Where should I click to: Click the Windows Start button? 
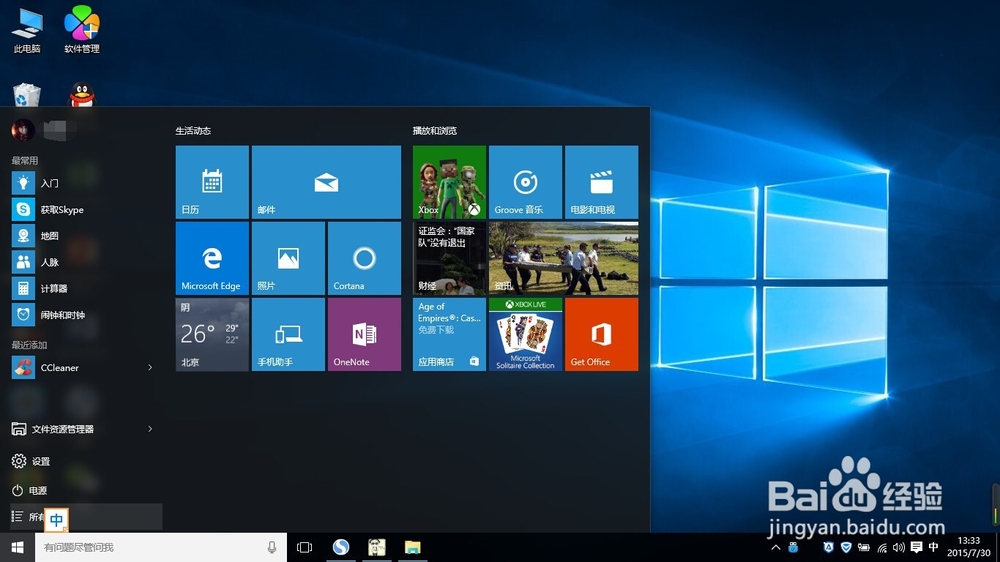pyautogui.click(x=17, y=547)
